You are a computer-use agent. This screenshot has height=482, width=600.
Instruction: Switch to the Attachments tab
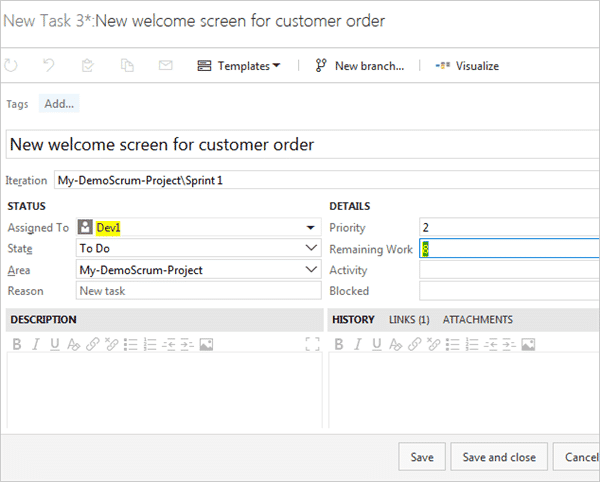point(477,320)
